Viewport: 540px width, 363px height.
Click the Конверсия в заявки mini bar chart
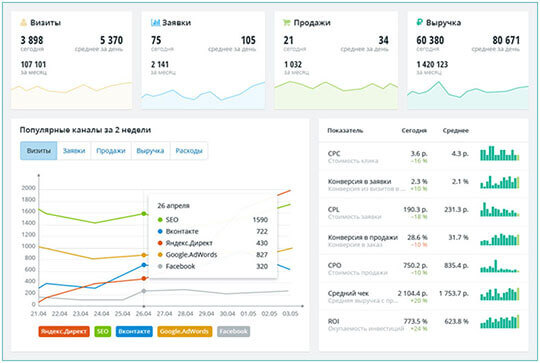[x=500, y=182]
